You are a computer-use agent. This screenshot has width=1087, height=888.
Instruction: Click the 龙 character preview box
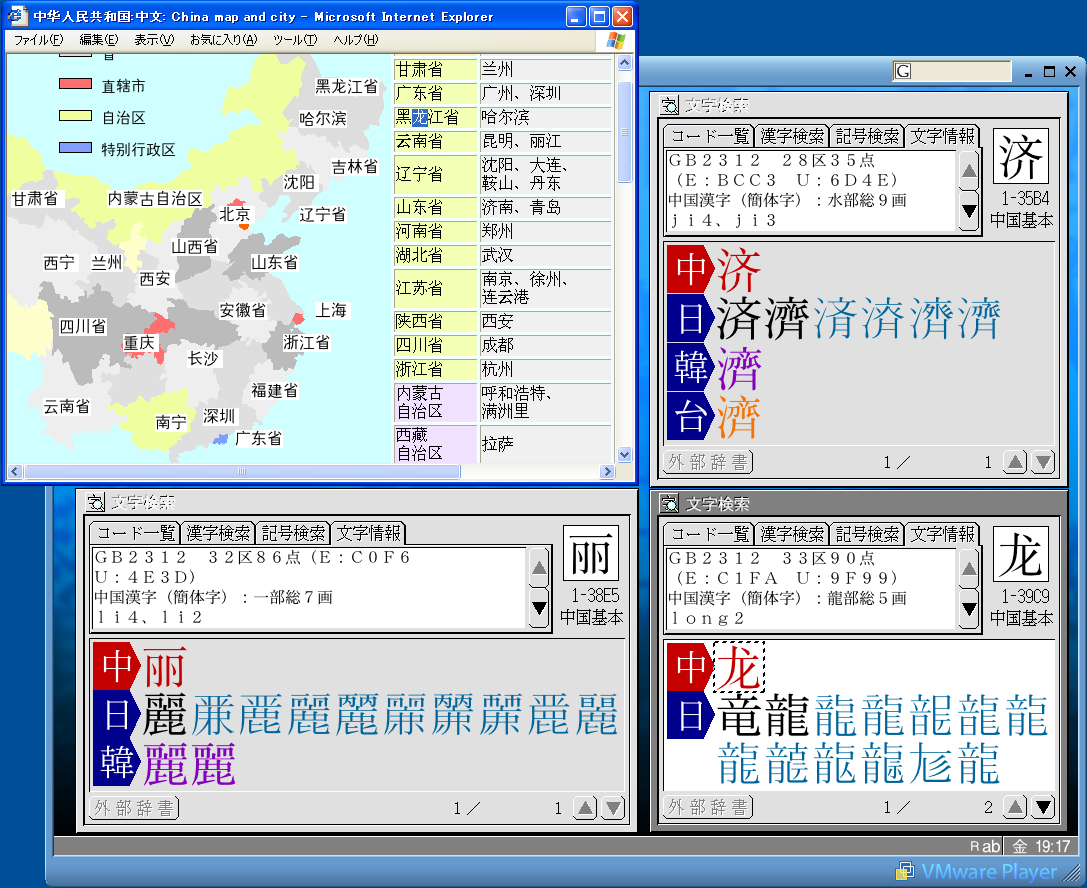click(x=1021, y=556)
